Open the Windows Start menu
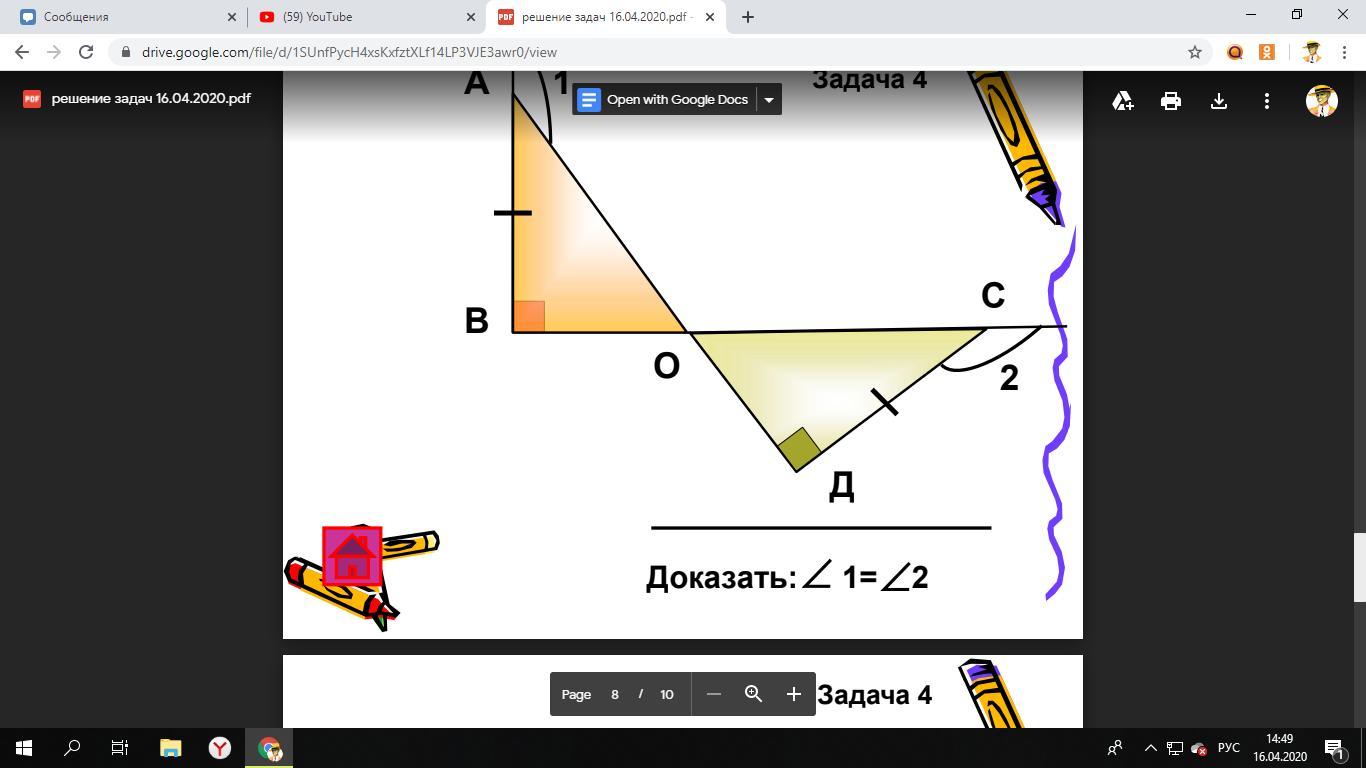 [24, 748]
